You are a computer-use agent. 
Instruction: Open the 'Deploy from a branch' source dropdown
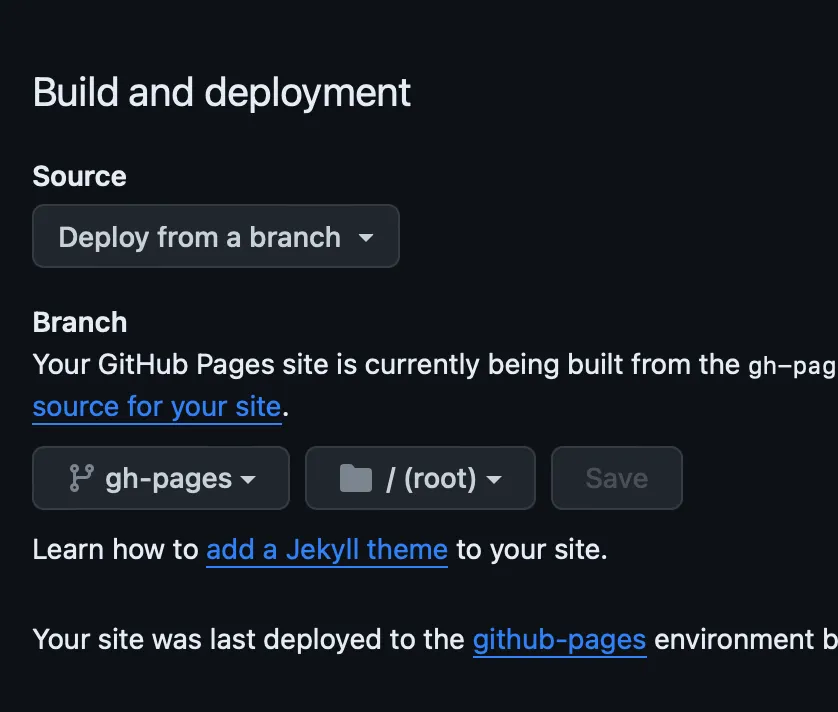pos(215,236)
